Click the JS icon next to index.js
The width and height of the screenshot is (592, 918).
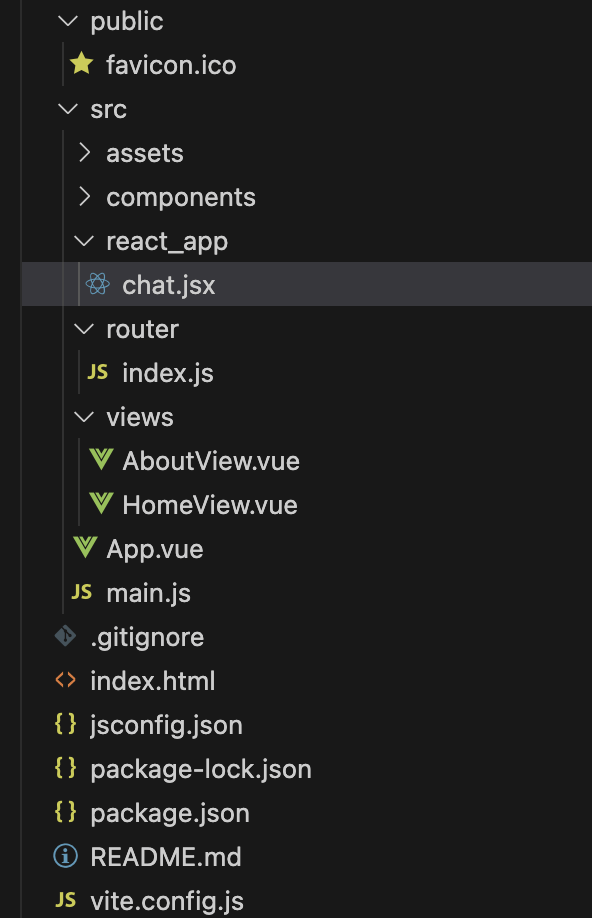pos(97,372)
